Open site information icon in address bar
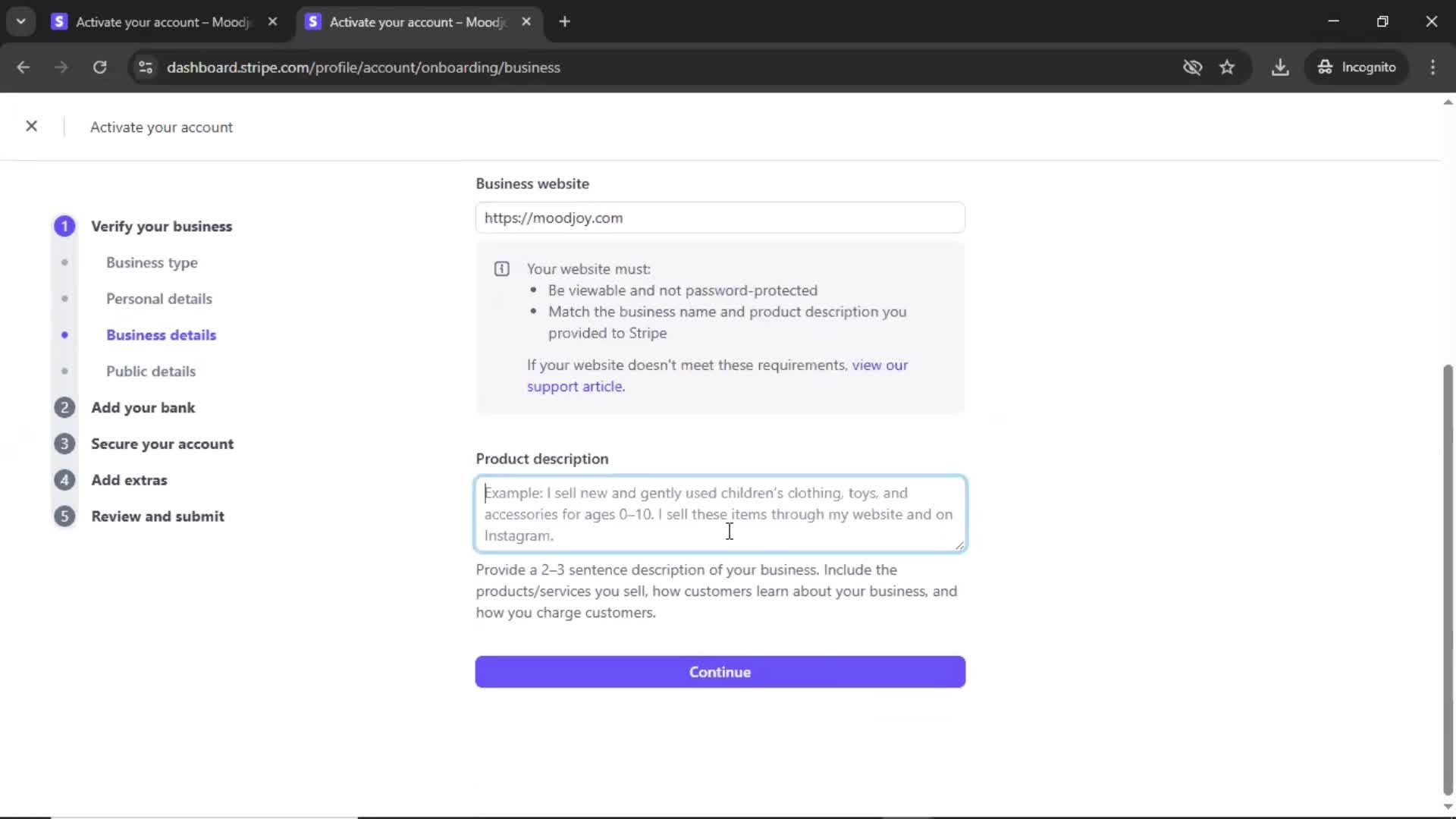Screen dimensions: 1456x819 tap(146, 67)
